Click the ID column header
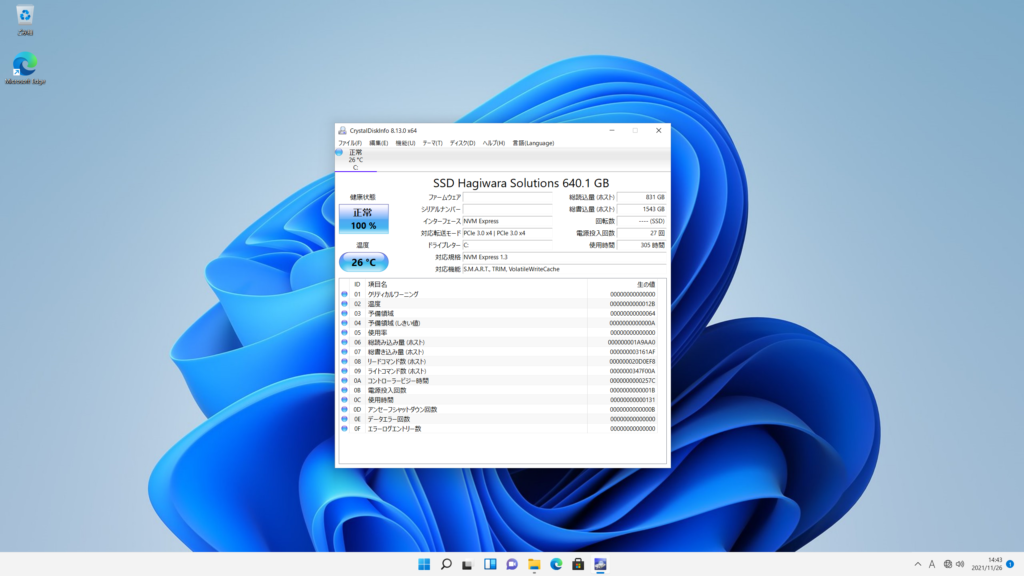Screen dimensions: 1024x576 click(x=357, y=285)
